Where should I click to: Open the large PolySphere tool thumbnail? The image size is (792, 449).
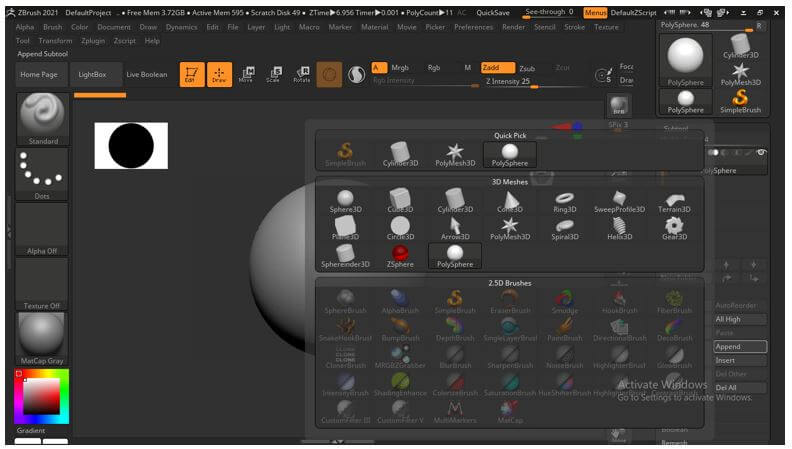pos(685,60)
